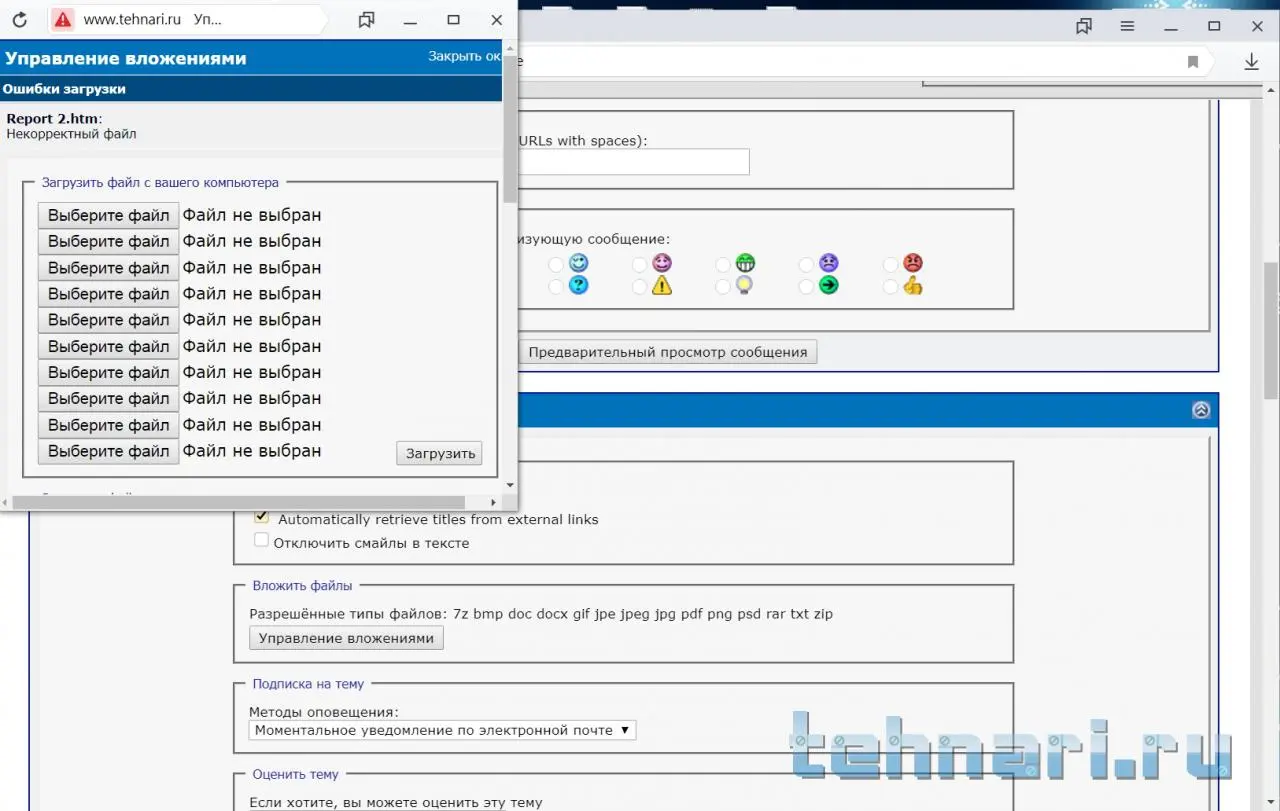Click the yellow warning triangle icon
Image resolution: width=1280 pixels, height=811 pixels.
click(662, 285)
